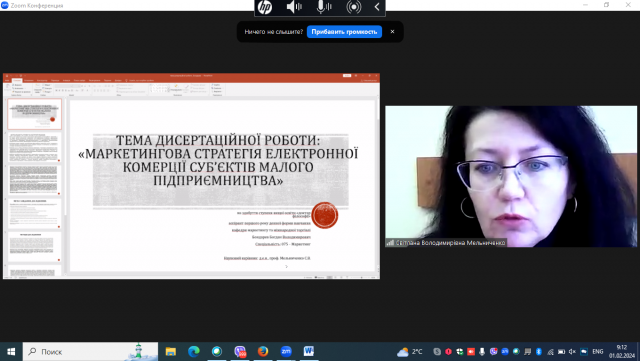This screenshot has height=361, width=640.
Task: Select the fourth slide thumbnail in shared PowerPoint
Action: click(x=35, y=214)
